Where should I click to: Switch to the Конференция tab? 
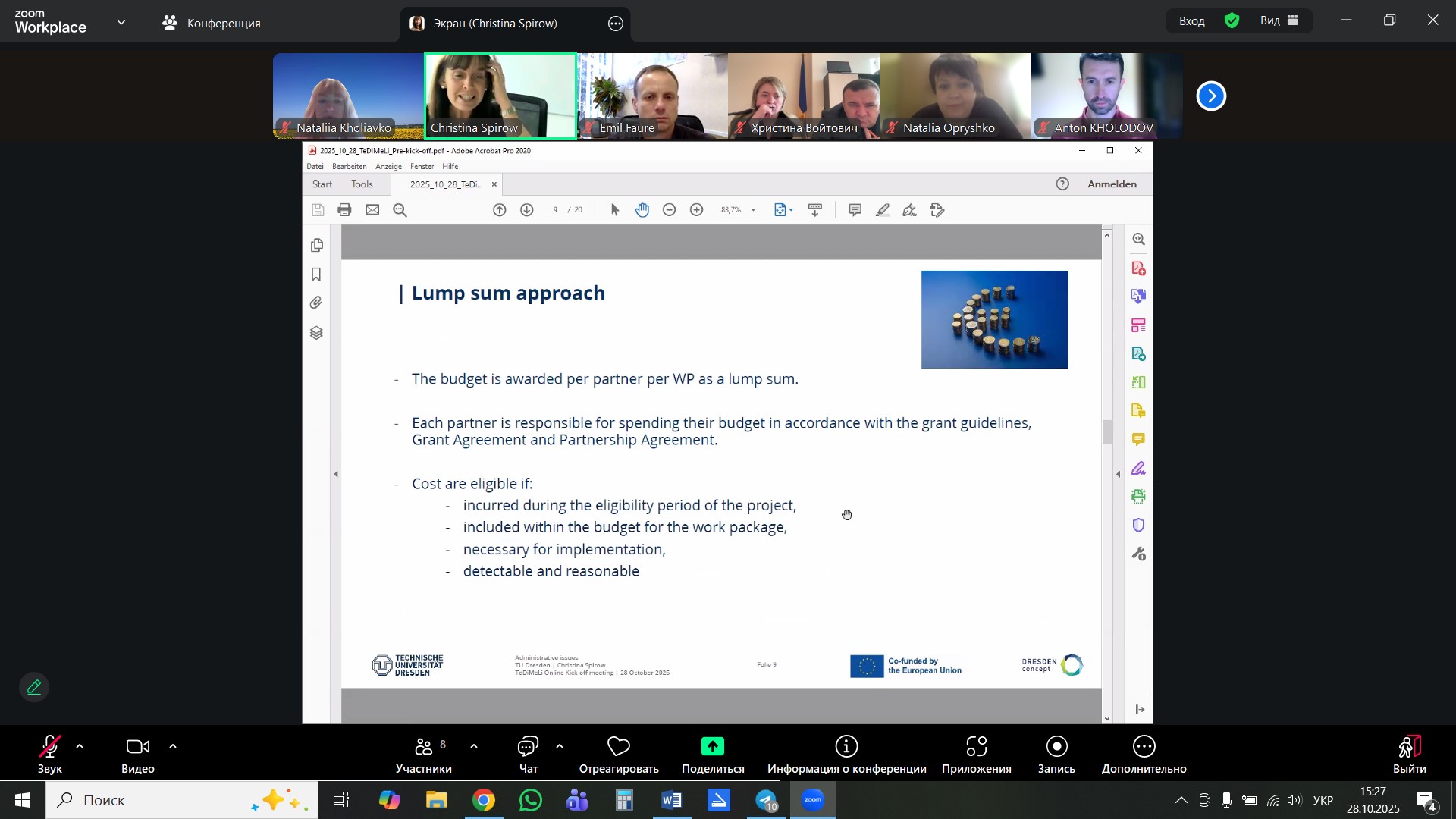(x=212, y=23)
